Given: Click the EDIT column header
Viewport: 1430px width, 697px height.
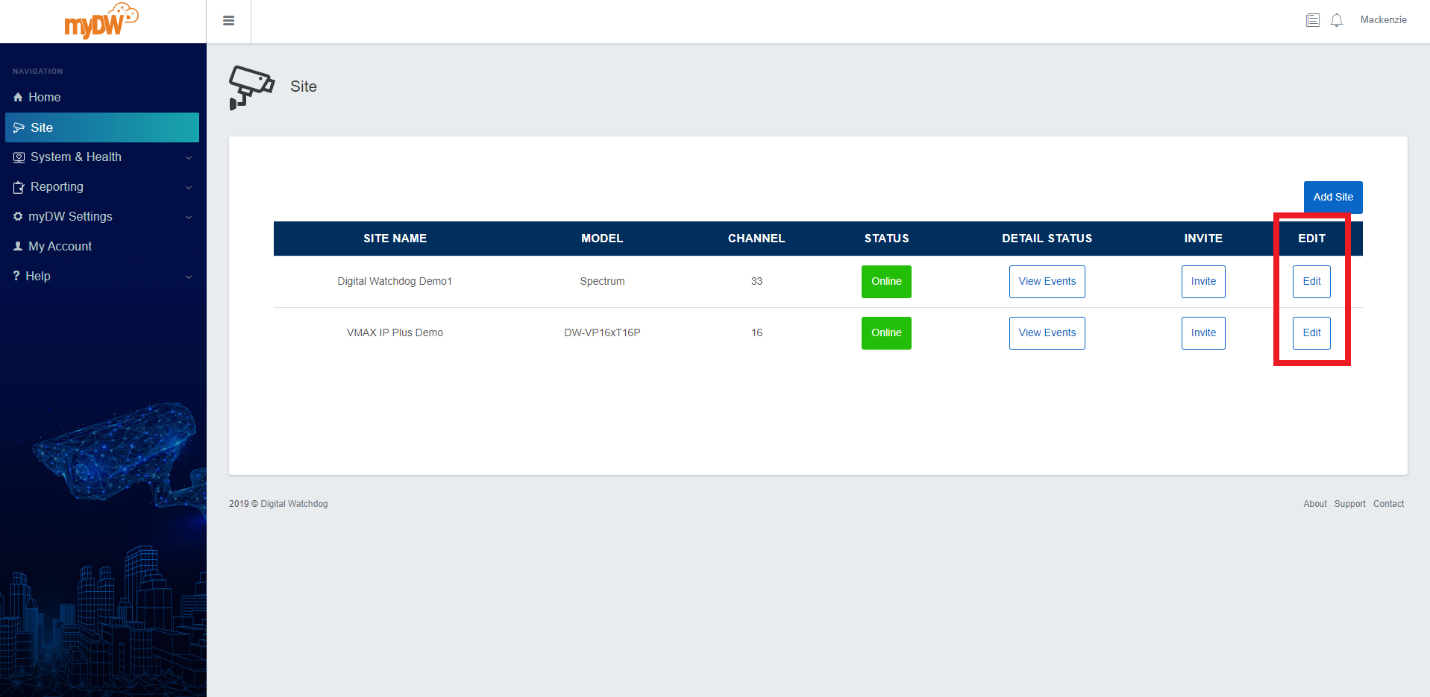Looking at the screenshot, I should pos(1312,238).
